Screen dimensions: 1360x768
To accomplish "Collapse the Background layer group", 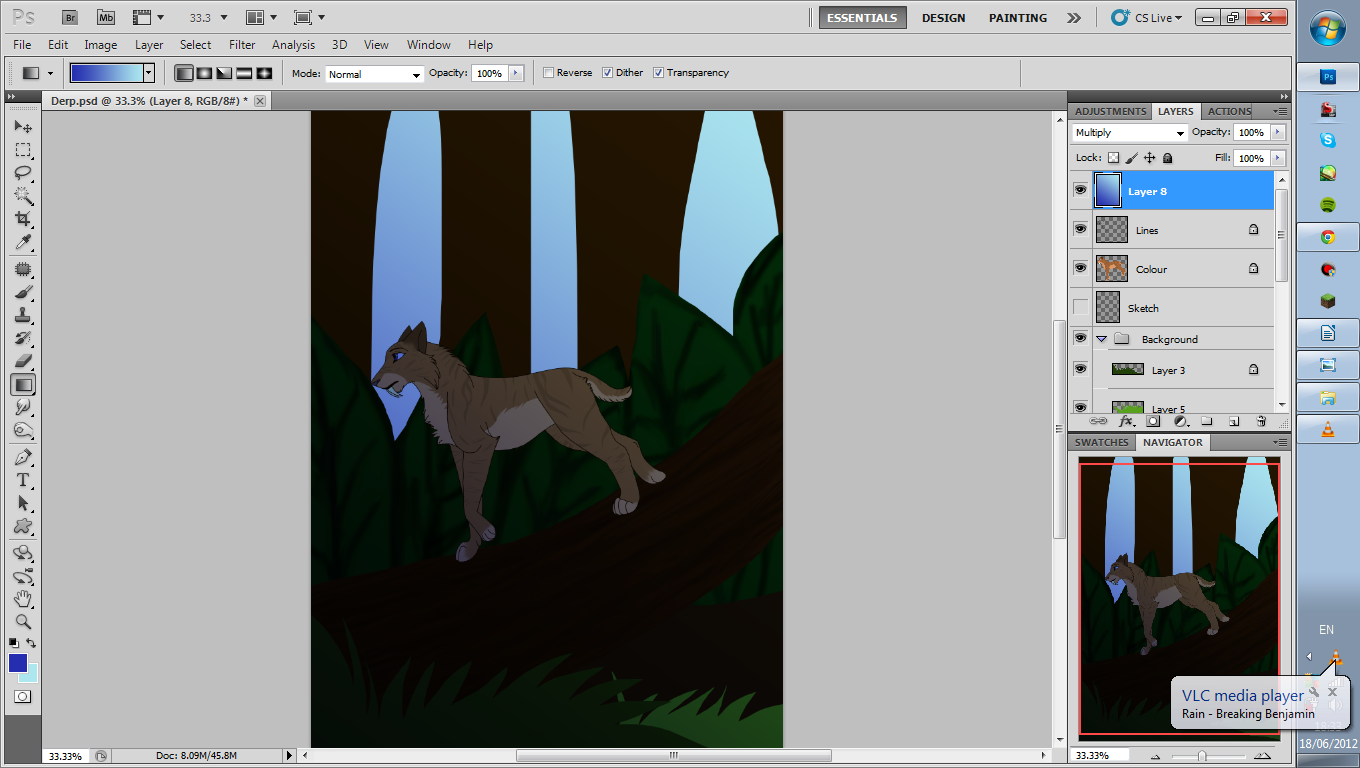I will tap(1102, 339).
